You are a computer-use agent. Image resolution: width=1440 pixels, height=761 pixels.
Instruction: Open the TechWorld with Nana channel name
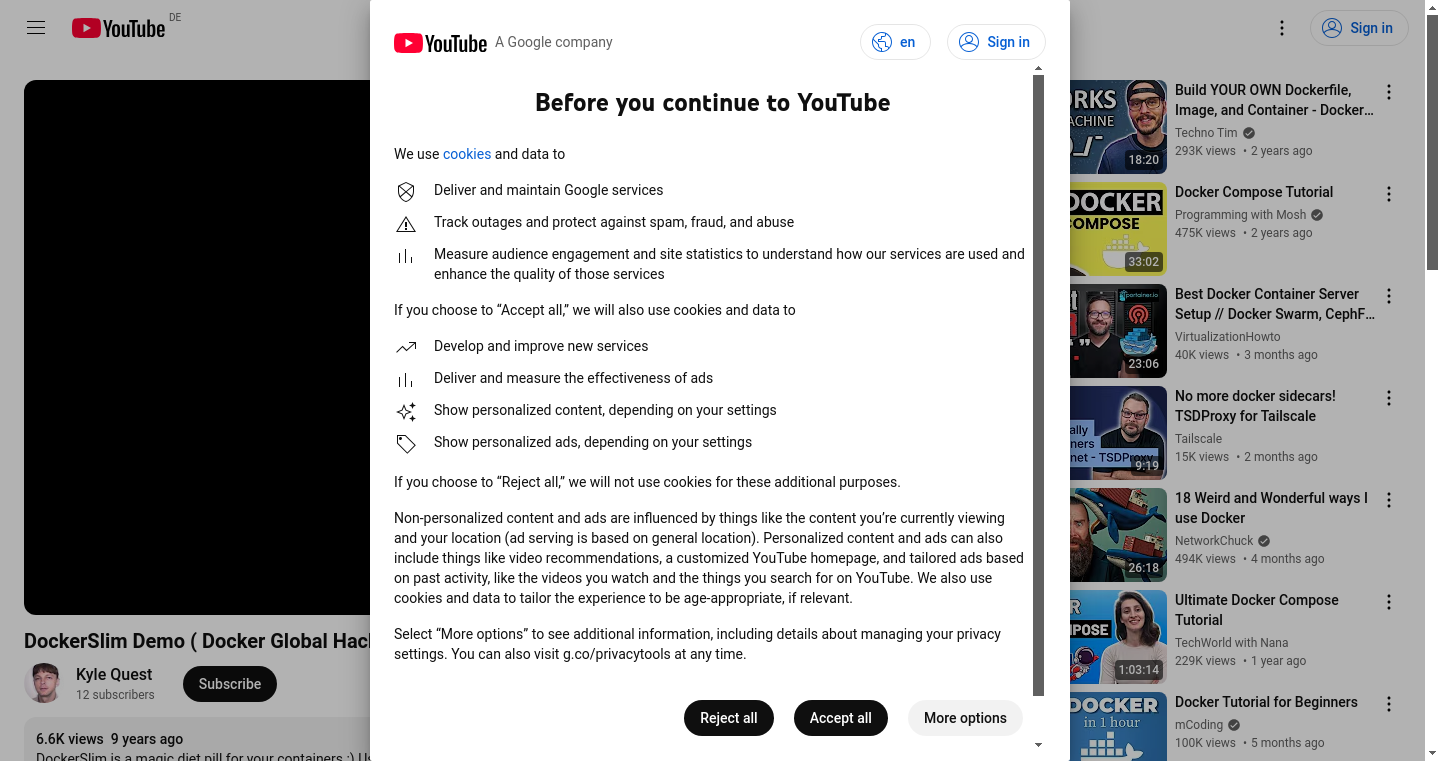coord(1231,643)
